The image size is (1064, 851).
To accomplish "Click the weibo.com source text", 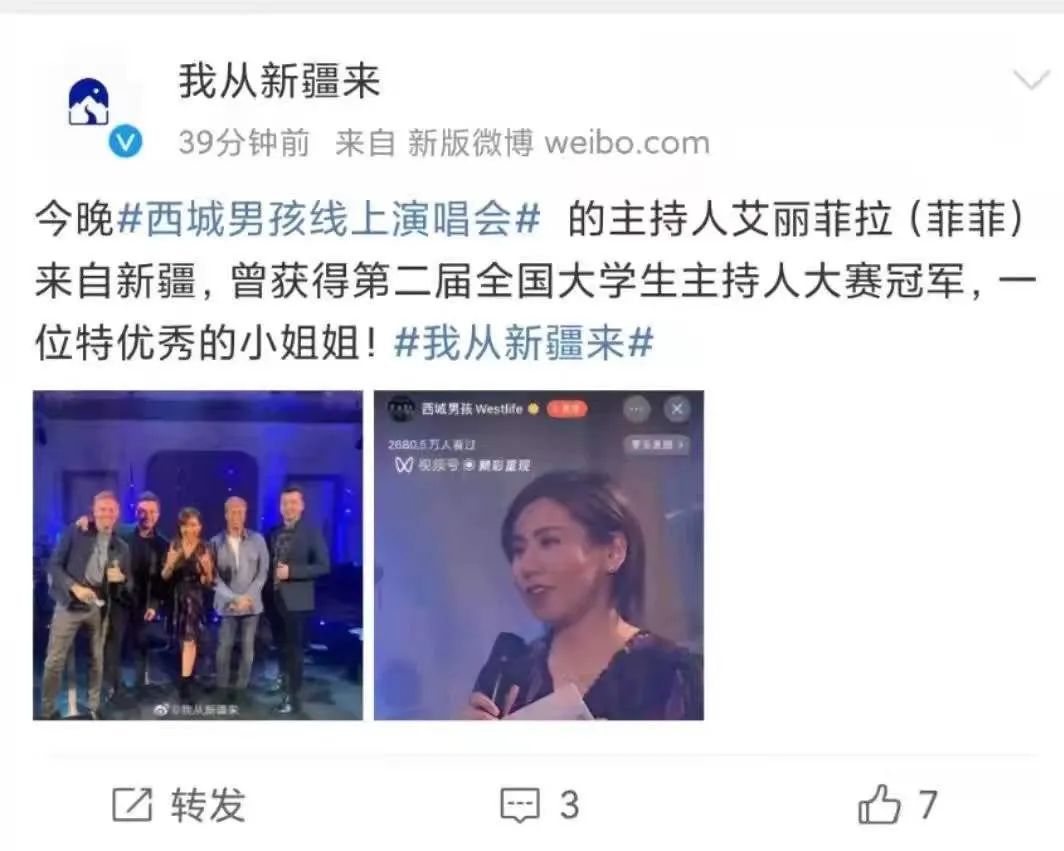I will [x=627, y=143].
